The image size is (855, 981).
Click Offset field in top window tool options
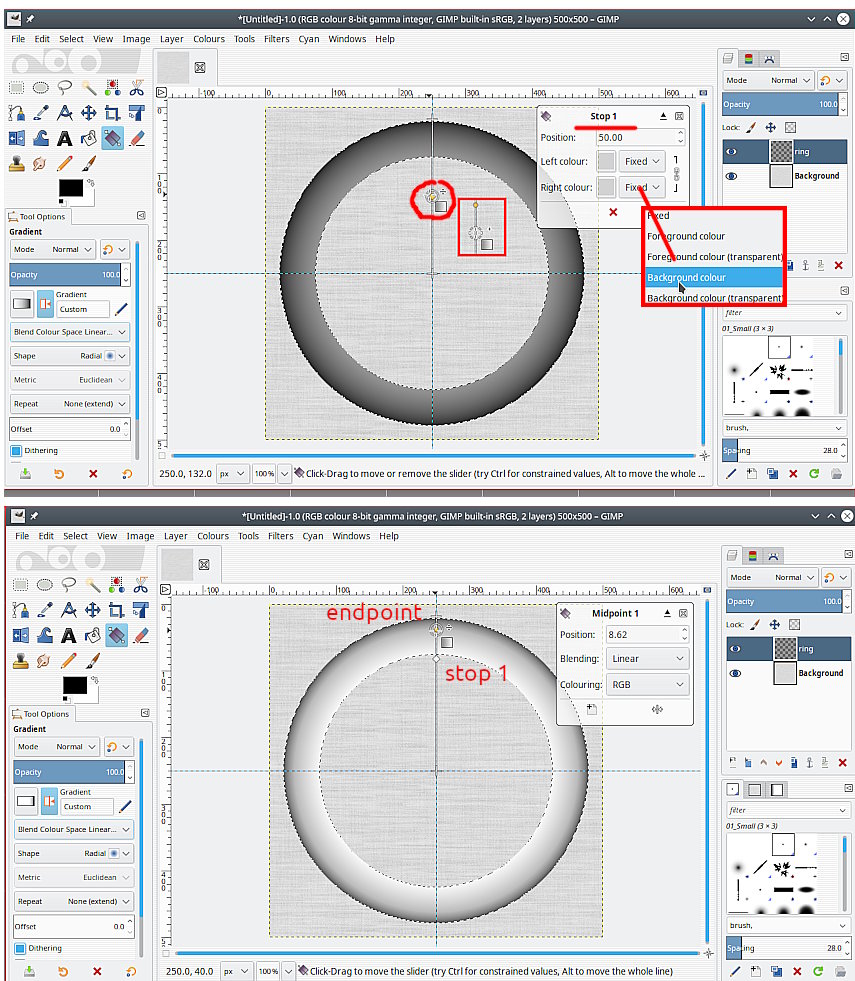point(69,429)
